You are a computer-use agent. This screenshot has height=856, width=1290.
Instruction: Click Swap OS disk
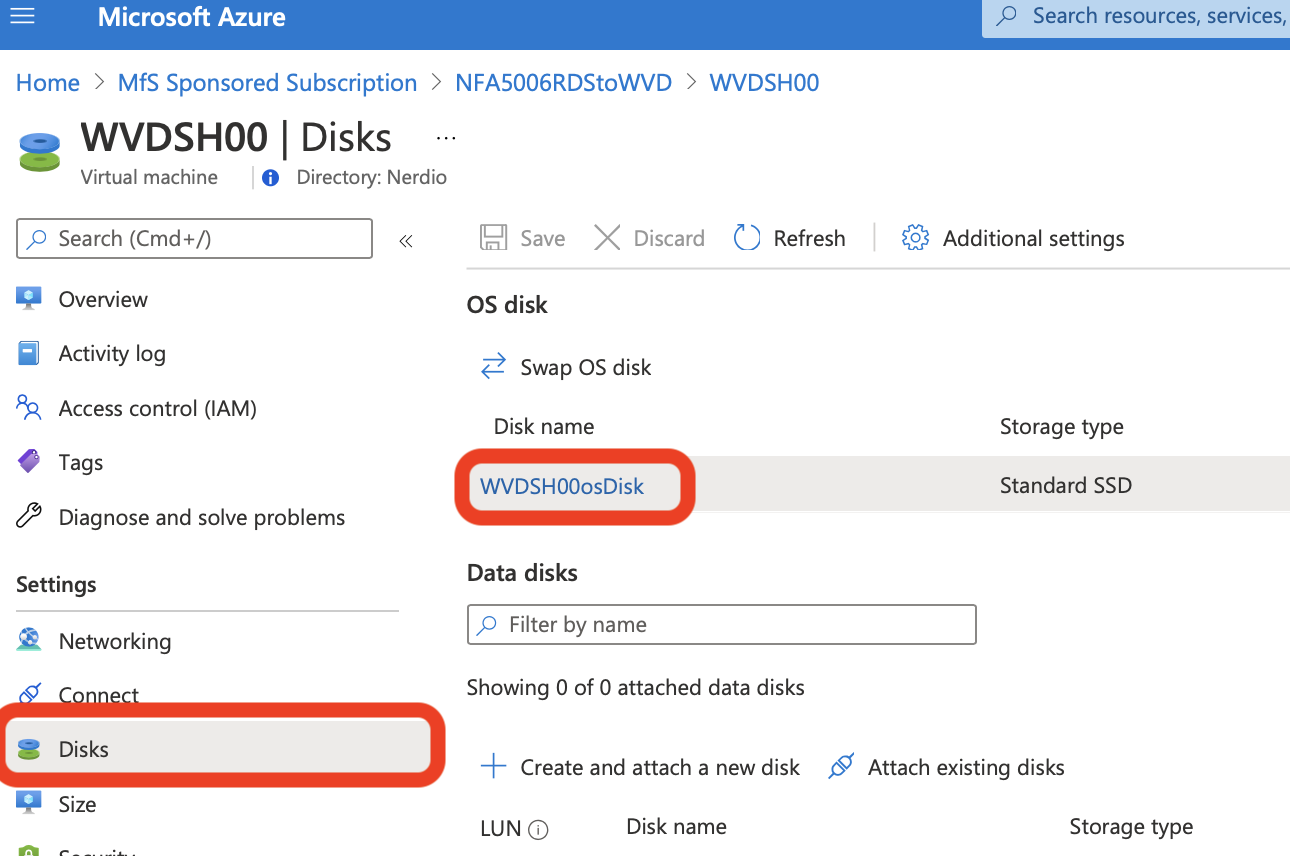click(x=566, y=367)
